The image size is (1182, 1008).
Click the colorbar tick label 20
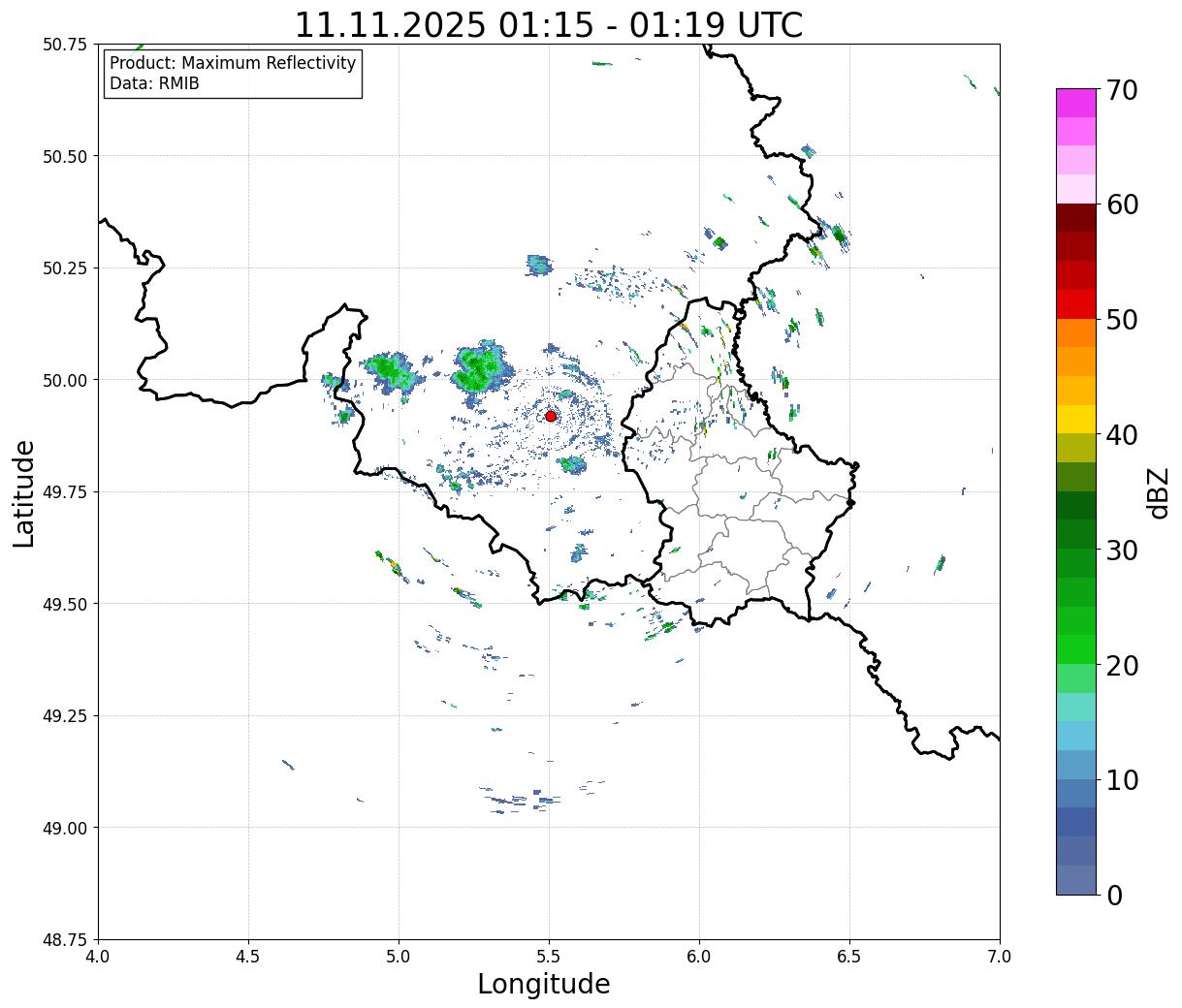pyautogui.click(x=1122, y=666)
